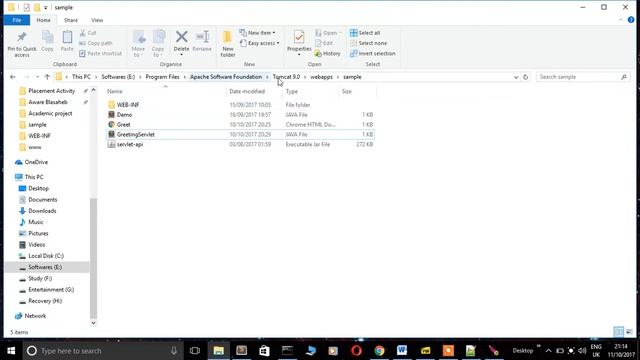Click Apache Software Foundation breadcrumb

click(x=226, y=77)
